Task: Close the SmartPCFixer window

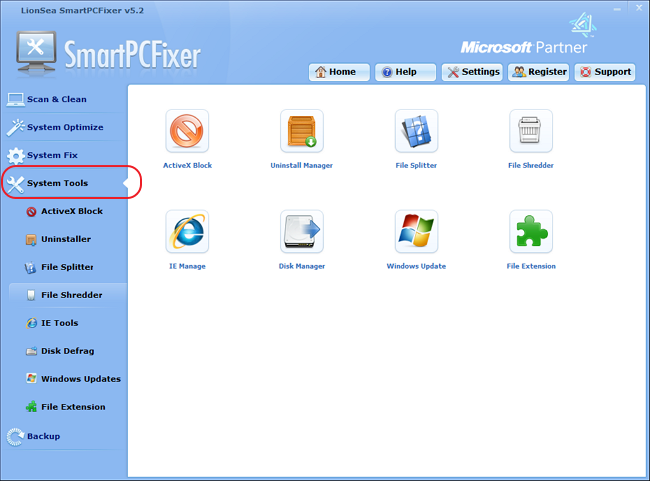Action: point(639,8)
